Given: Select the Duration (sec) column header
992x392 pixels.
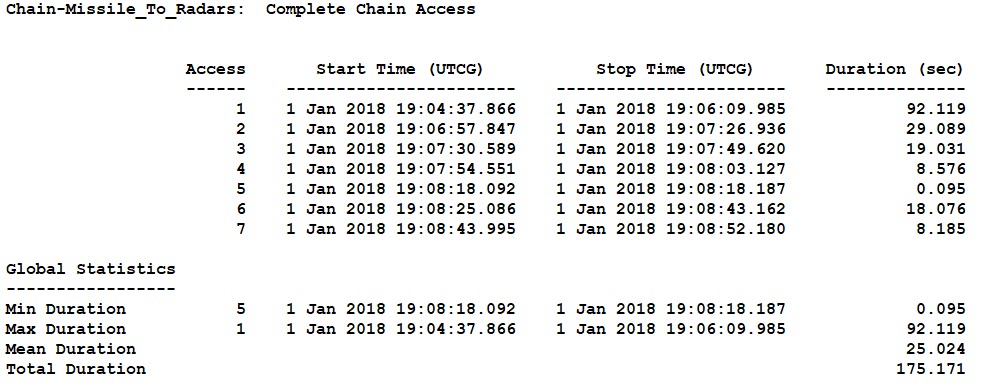Looking at the screenshot, I should 895,70.
